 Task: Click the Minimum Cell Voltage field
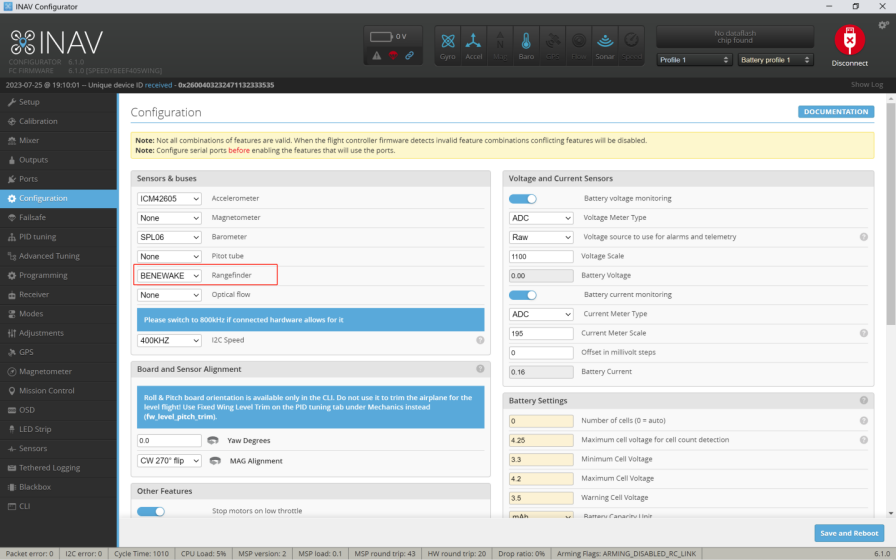click(541, 459)
